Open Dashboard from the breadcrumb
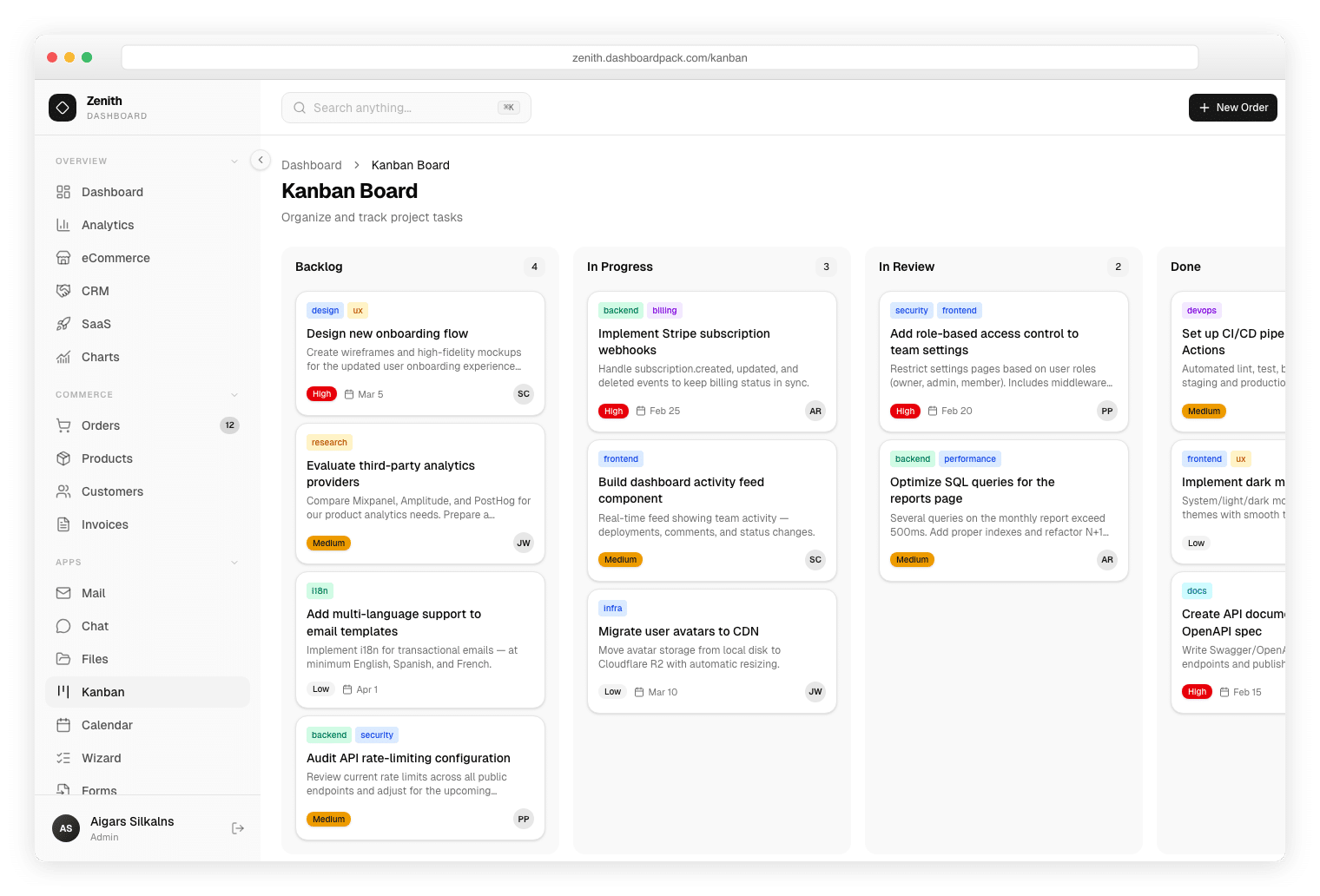Screen dimensions: 1320x896 (x=312, y=165)
